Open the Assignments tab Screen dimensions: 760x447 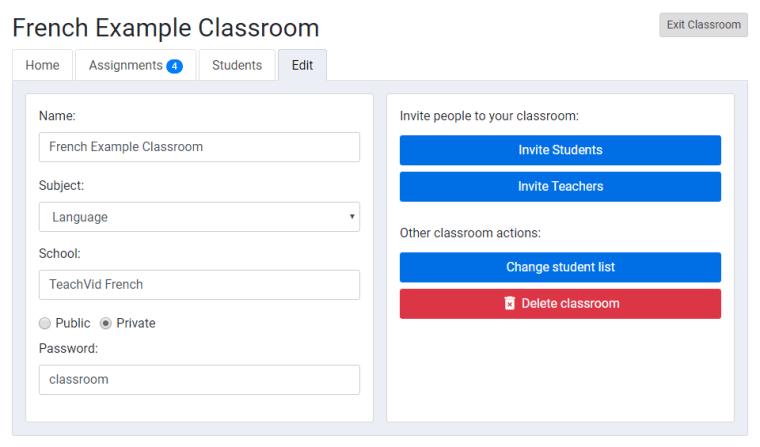pyautogui.click(x=125, y=65)
